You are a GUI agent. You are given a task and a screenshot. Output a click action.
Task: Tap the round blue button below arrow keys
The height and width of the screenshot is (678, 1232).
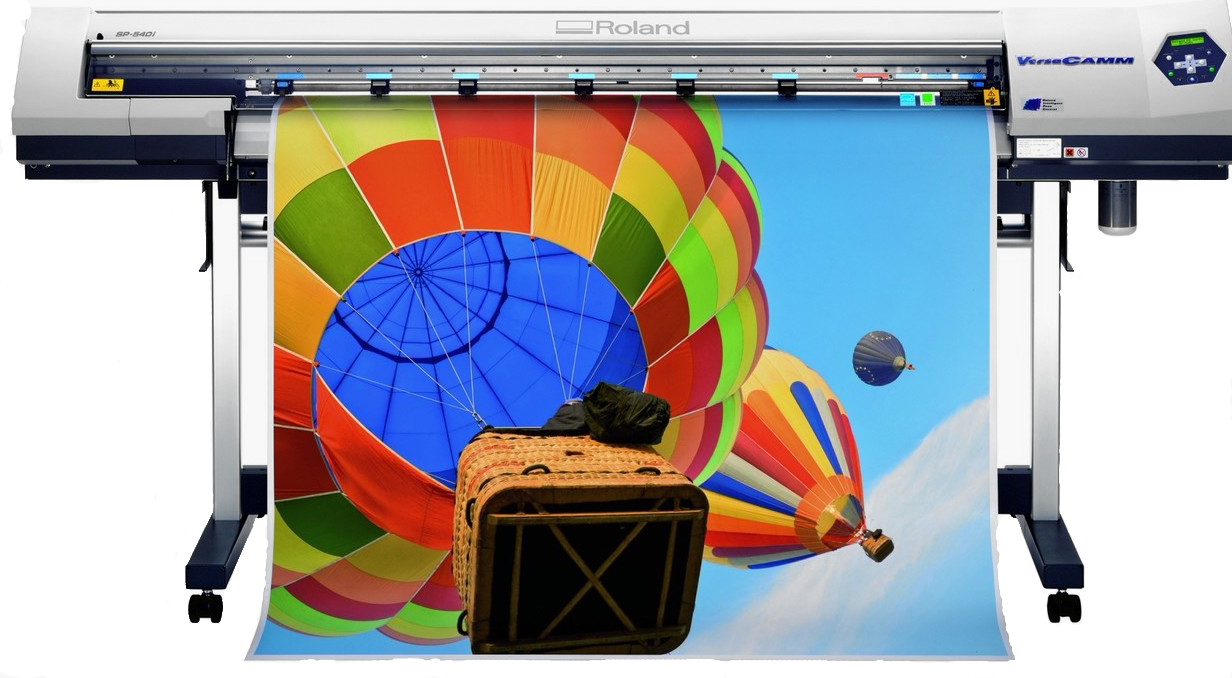1192,79
